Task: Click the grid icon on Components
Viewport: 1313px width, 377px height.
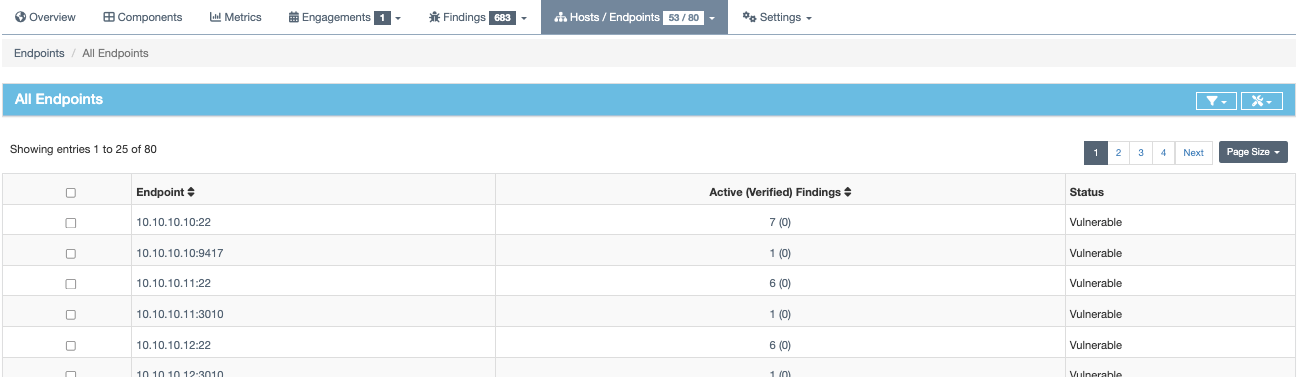Action: coord(109,17)
